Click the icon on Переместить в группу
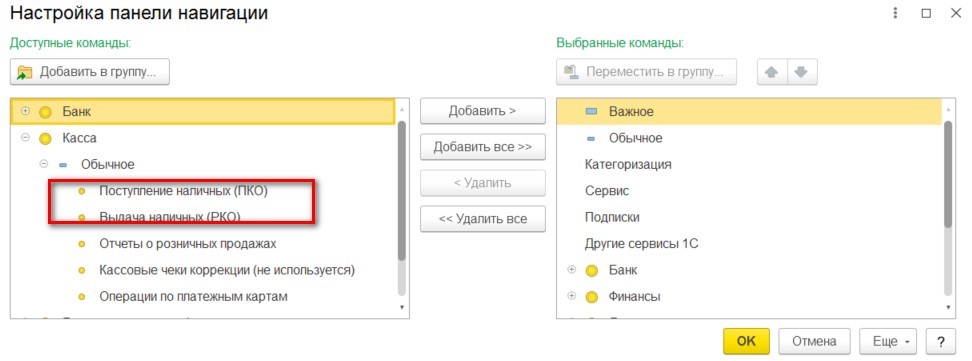Image resolution: width=972 pixels, height=361 pixels. pos(571,72)
